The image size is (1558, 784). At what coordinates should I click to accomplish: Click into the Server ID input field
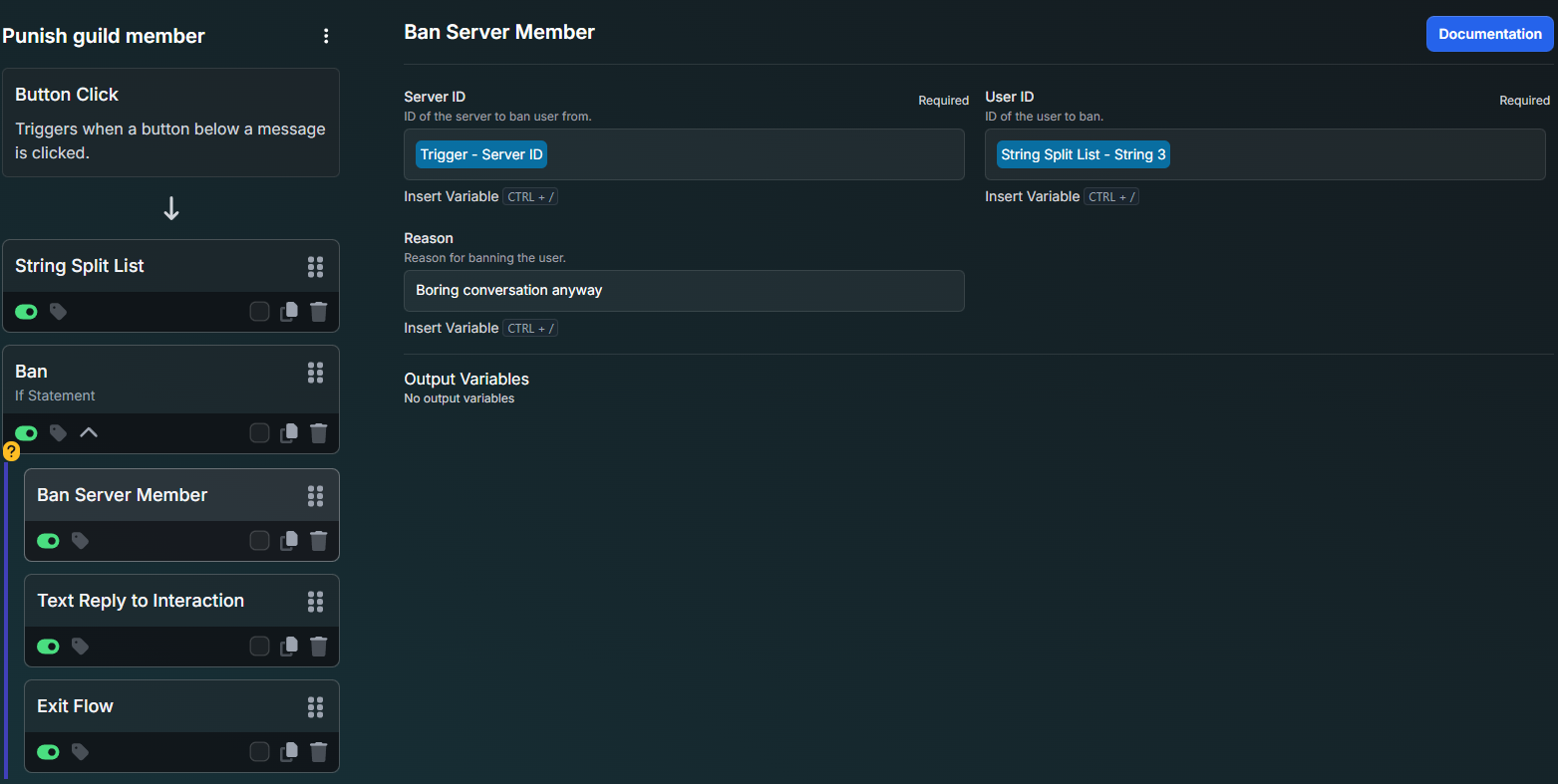[684, 154]
